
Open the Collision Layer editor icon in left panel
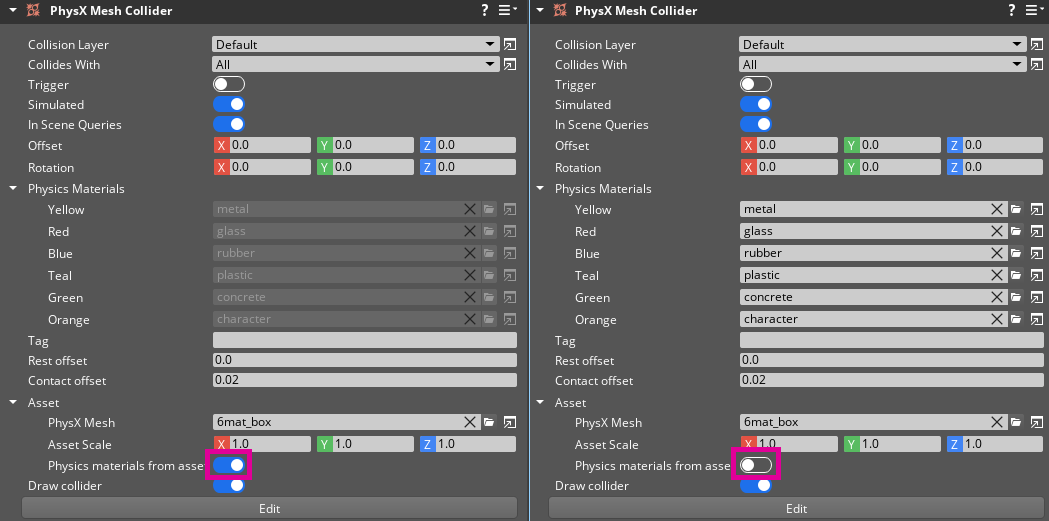coord(509,44)
